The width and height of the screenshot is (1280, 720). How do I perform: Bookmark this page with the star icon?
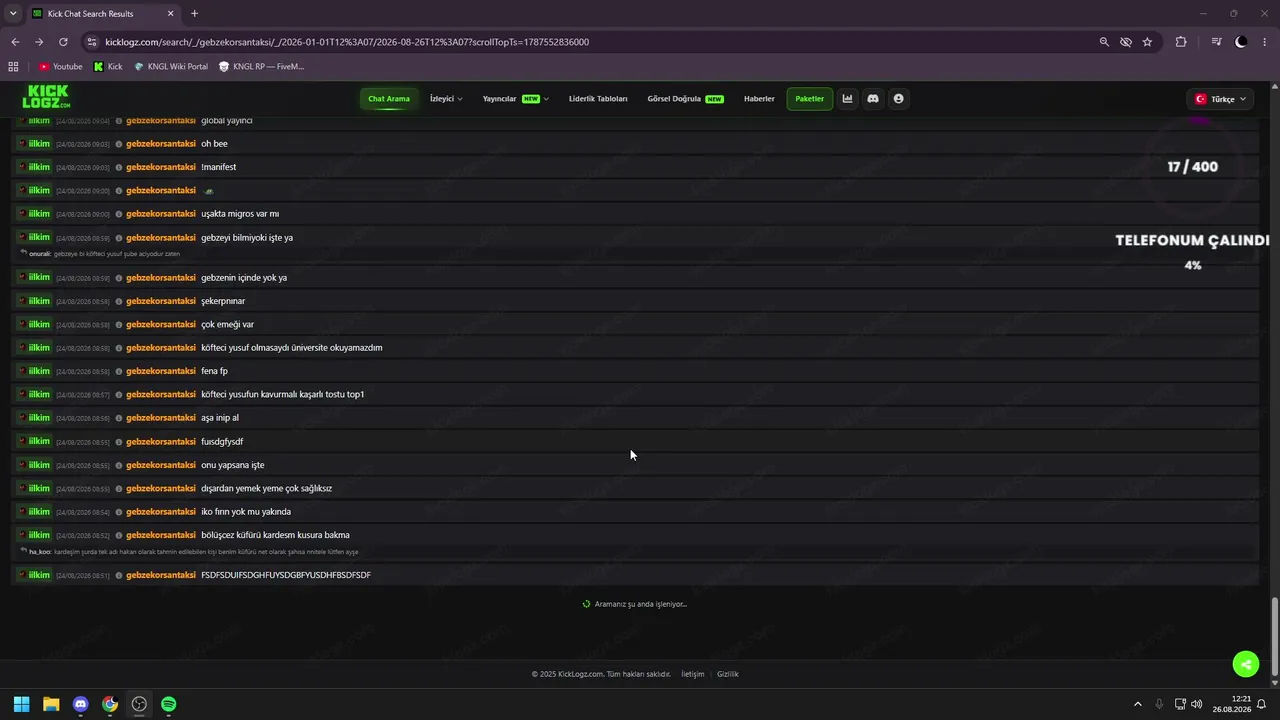coord(1147,42)
